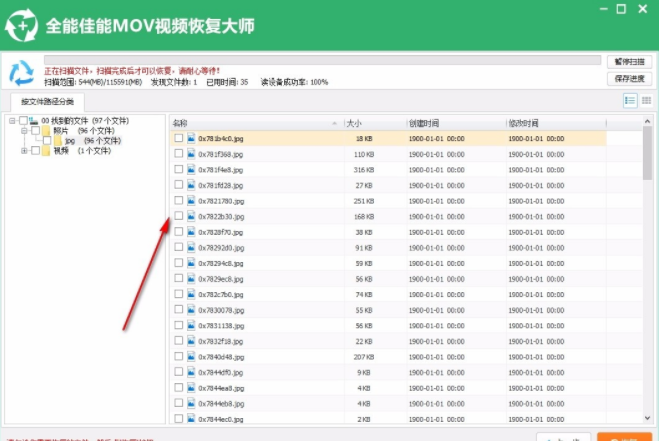Collapse the 找到的文件 root tree node
The height and width of the screenshot is (441, 659).
pyautogui.click(x=12, y=121)
